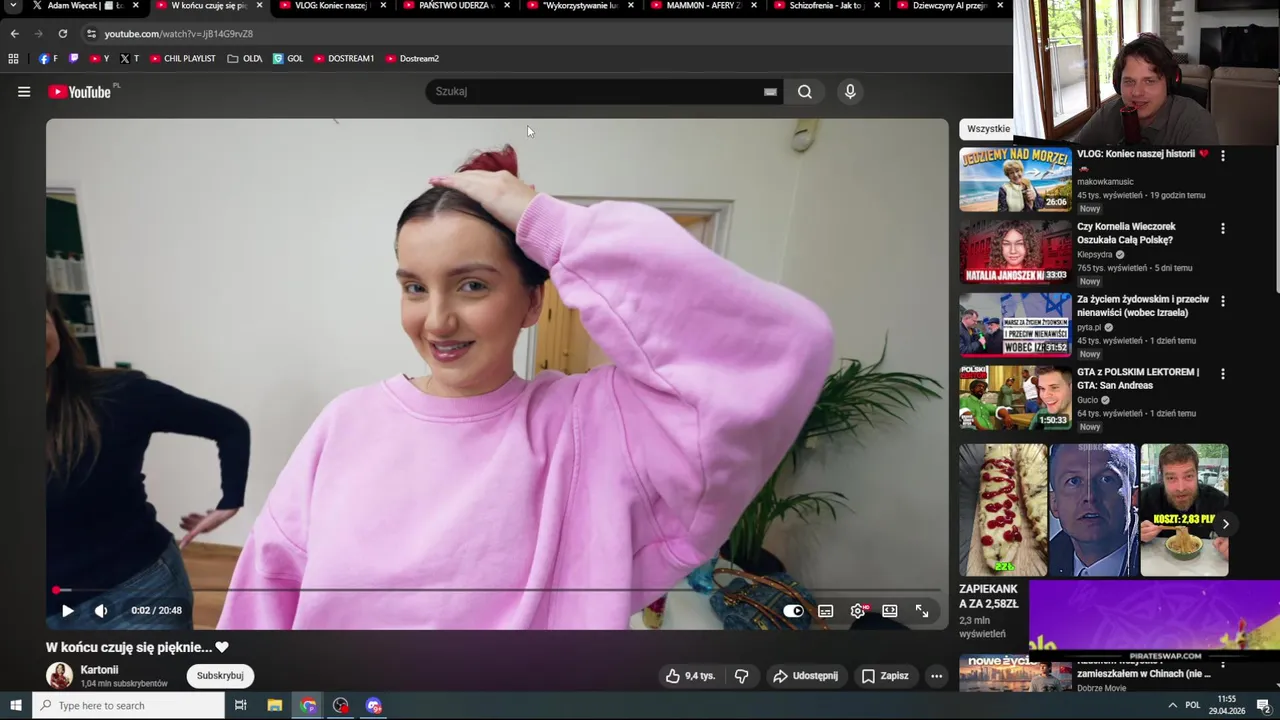
Task: Open Task View on the taskbar
Action: click(241, 706)
